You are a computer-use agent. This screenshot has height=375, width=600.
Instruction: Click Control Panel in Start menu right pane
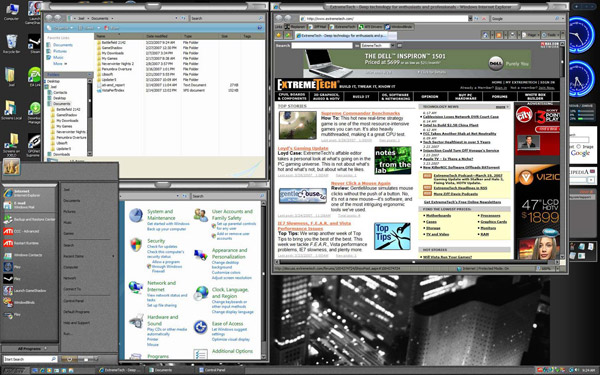pyautogui.click(x=73, y=301)
